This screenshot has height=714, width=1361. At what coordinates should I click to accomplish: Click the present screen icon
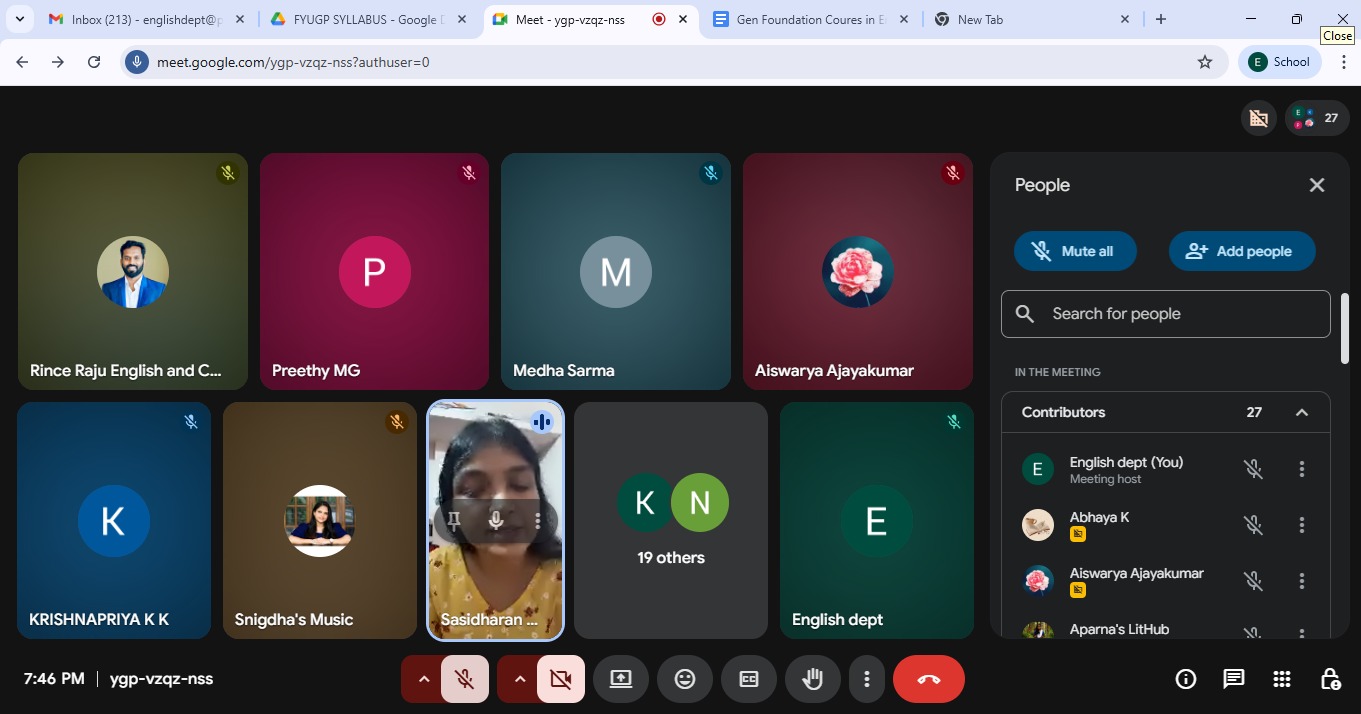621,679
